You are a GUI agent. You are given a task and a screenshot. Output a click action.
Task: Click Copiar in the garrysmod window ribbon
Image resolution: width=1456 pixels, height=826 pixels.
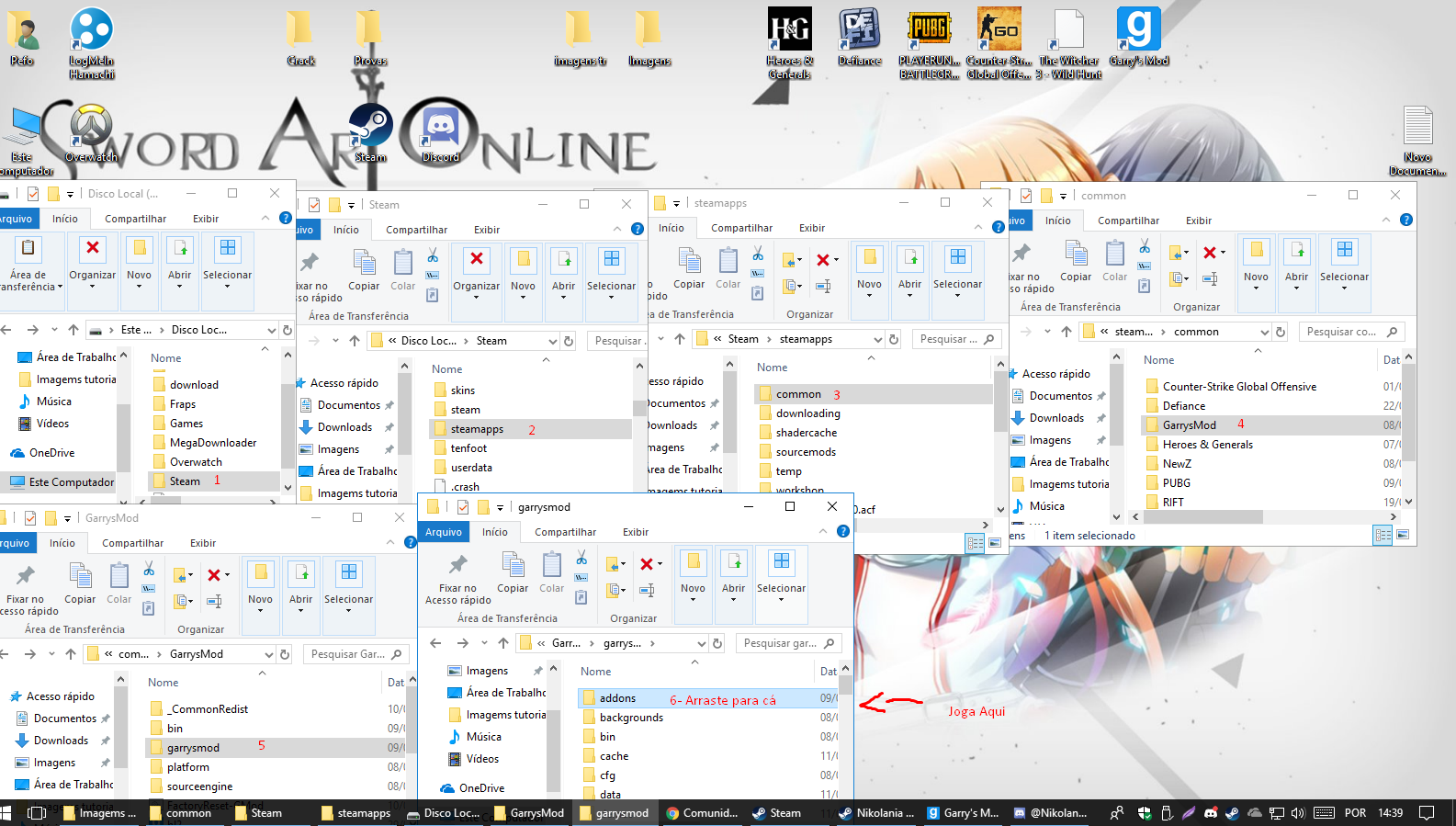(513, 572)
